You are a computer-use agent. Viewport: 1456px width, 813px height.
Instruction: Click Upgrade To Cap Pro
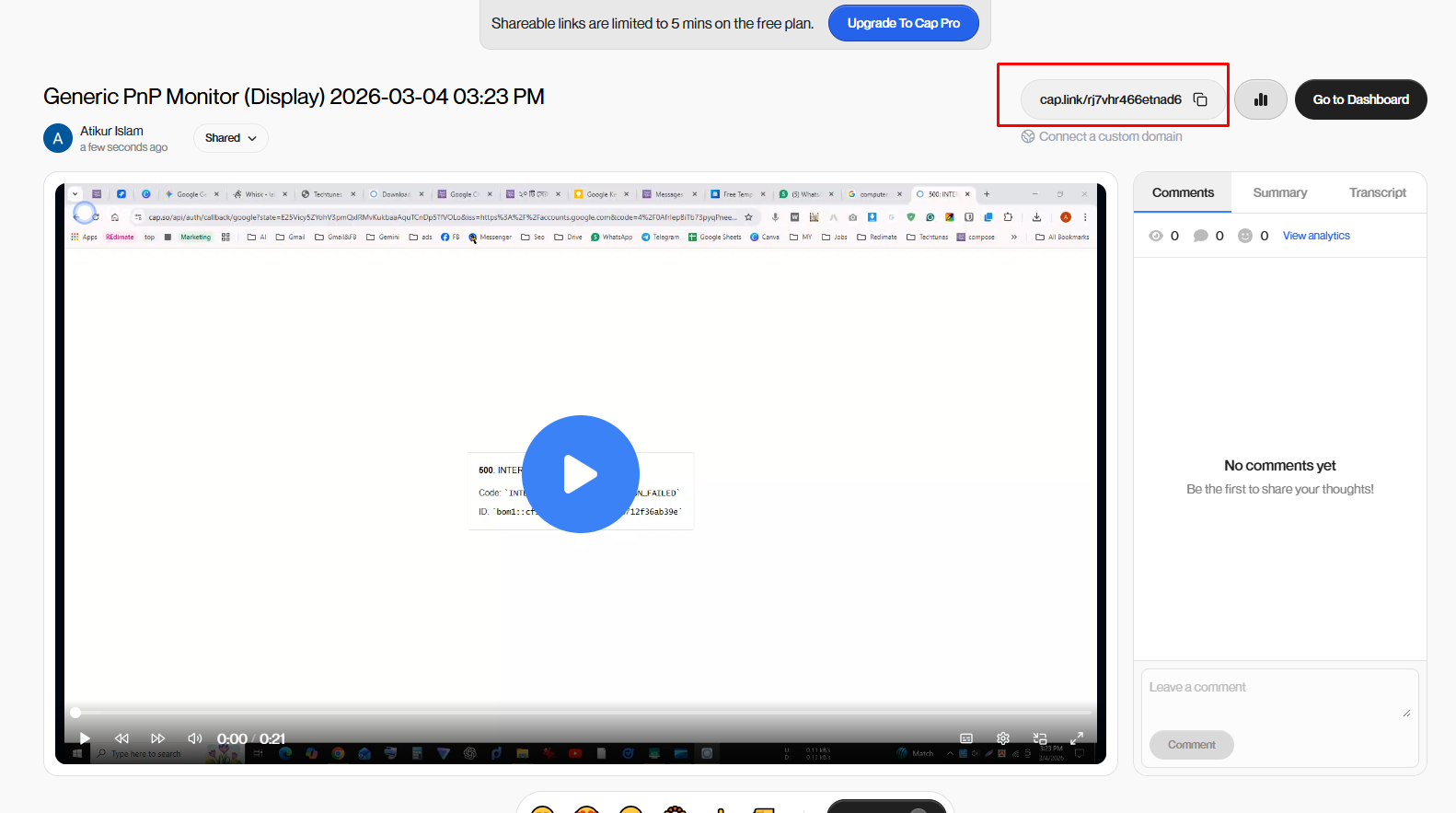point(904,23)
